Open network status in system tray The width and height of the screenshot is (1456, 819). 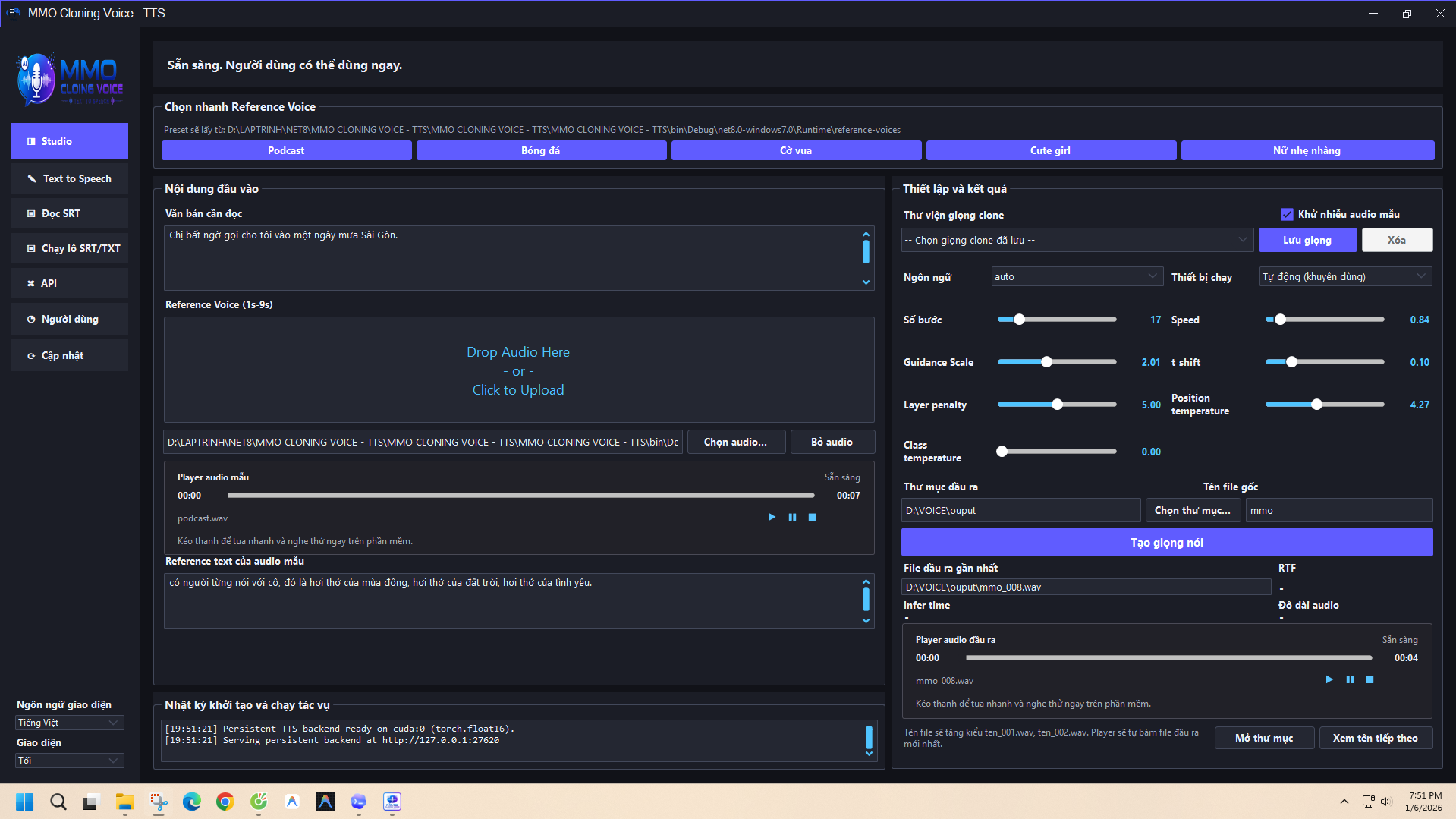click(1368, 802)
